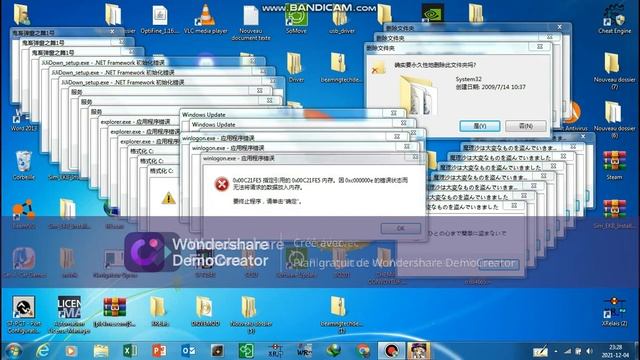Launch the XRelais (2) desktop shortcut
640x360 pixels.
614,311
